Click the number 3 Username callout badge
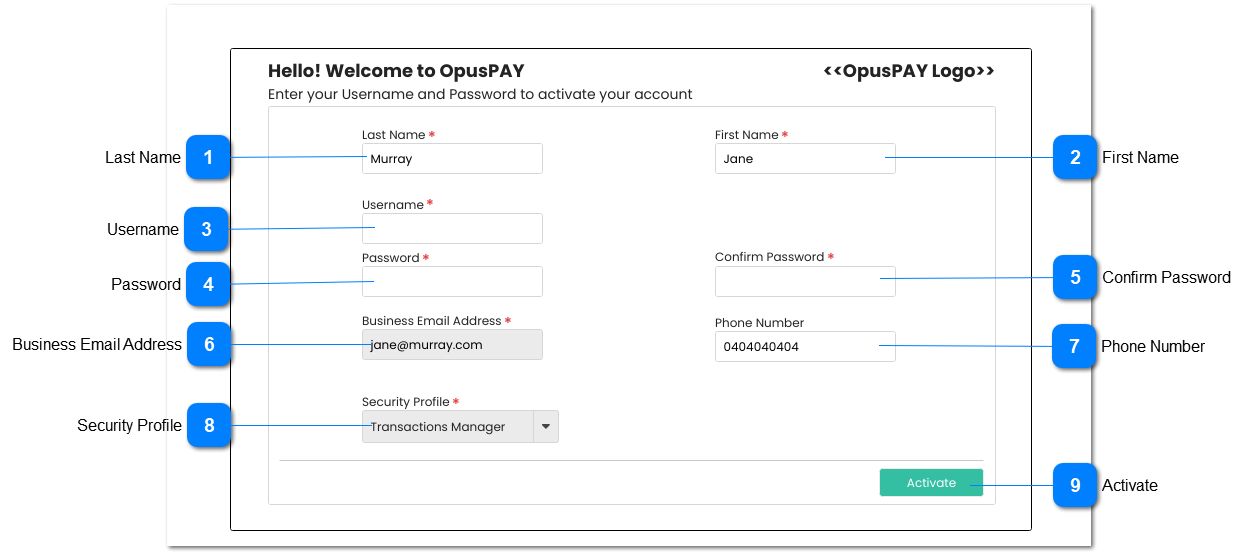The height and width of the screenshot is (555, 1247). tap(206, 229)
